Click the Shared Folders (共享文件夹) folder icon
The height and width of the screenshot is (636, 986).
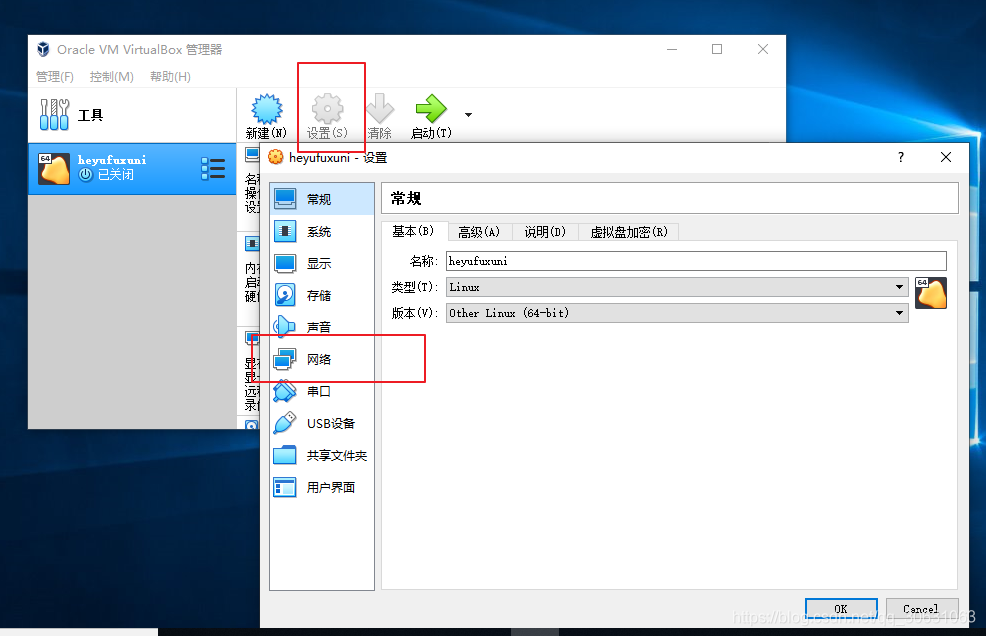[x=285, y=455]
